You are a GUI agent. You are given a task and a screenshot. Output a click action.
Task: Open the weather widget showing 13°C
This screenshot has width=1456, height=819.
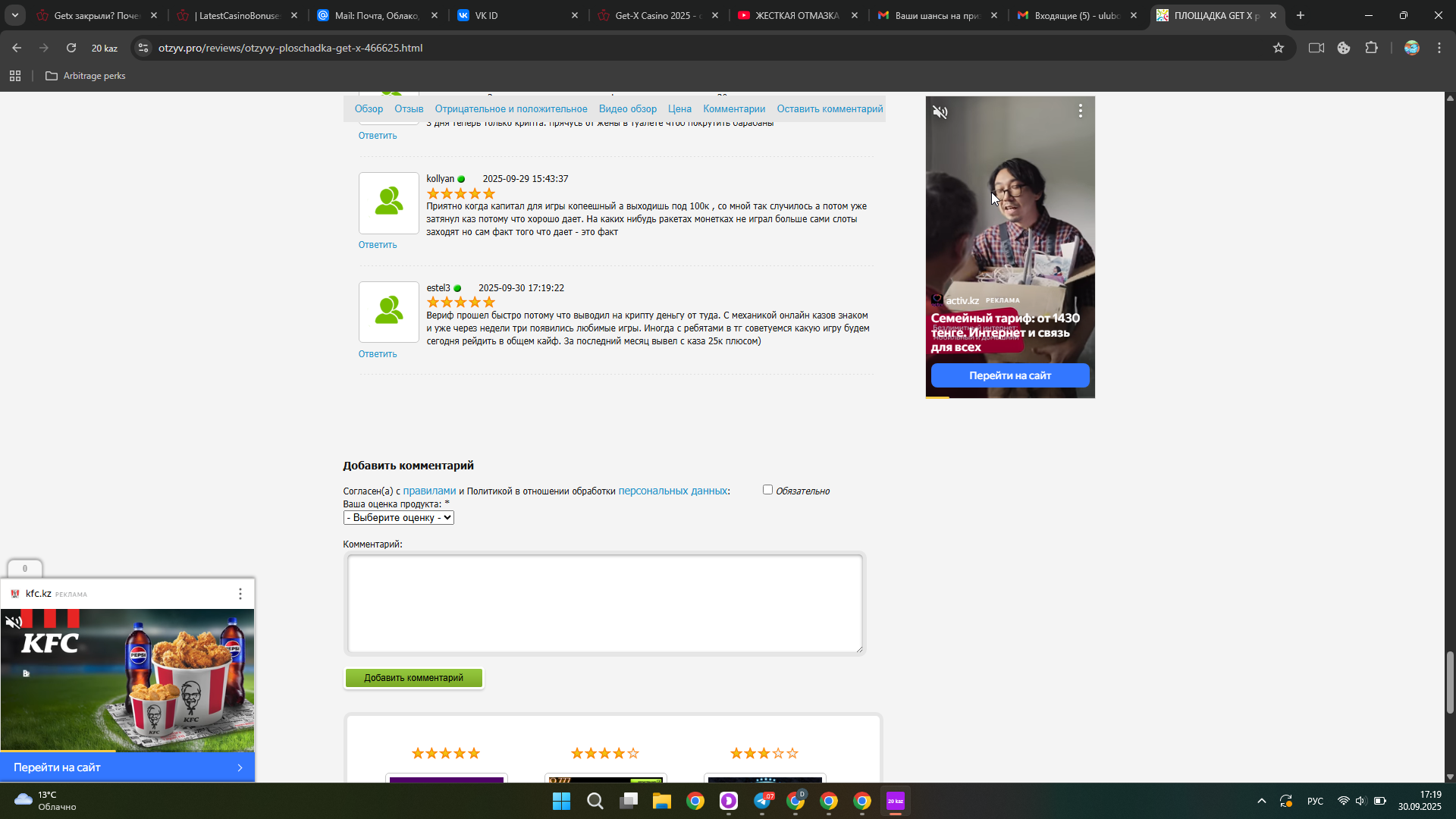45,801
